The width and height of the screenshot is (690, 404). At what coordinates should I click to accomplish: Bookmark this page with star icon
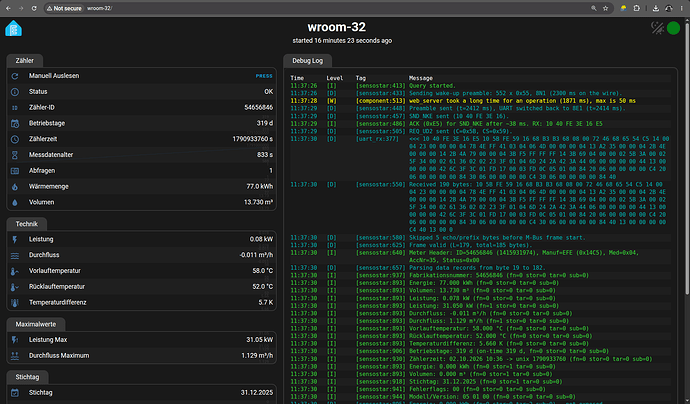coord(606,8)
